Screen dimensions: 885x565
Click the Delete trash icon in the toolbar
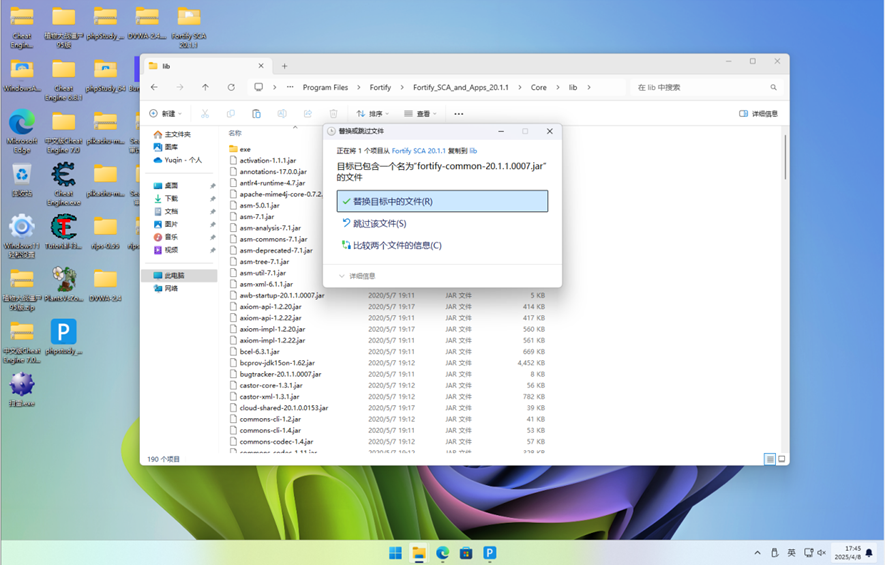click(x=334, y=113)
